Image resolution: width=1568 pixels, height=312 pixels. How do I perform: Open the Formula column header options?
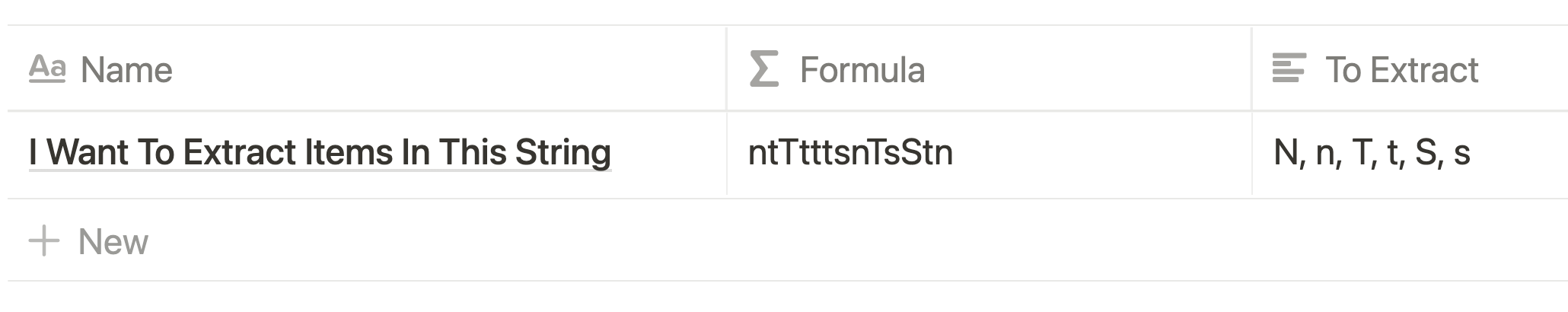click(990, 69)
